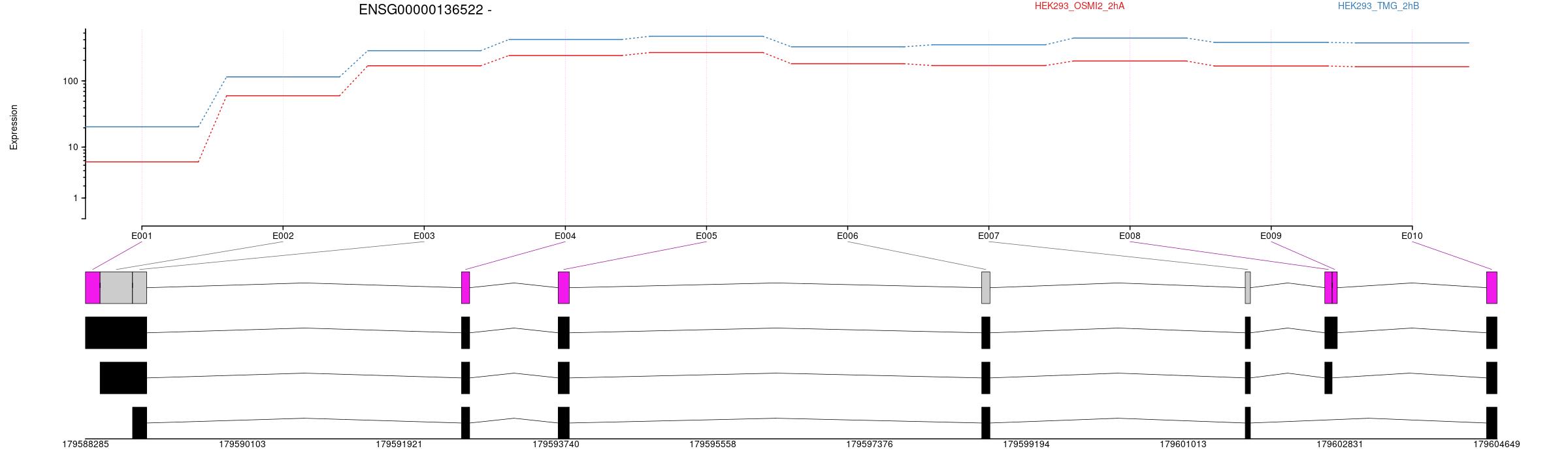
Task: Click genomic coordinate 179604649
Action: click(1497, 445)
